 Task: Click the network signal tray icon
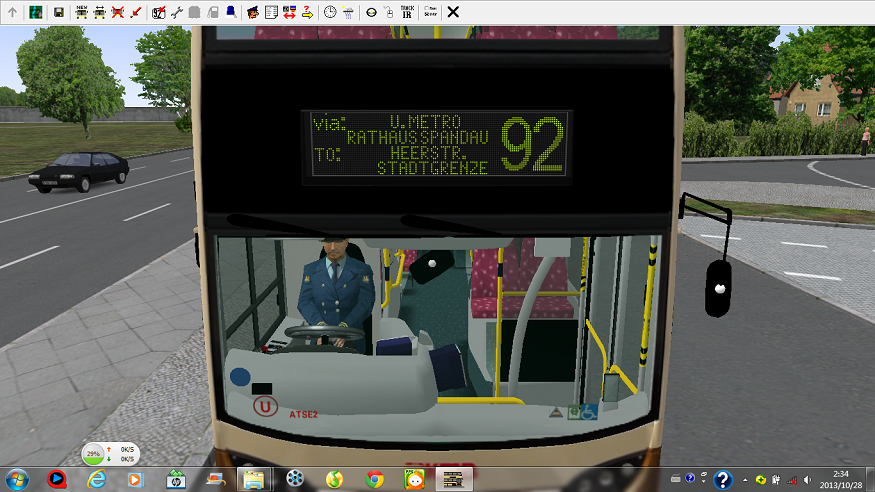click(792, 480)
